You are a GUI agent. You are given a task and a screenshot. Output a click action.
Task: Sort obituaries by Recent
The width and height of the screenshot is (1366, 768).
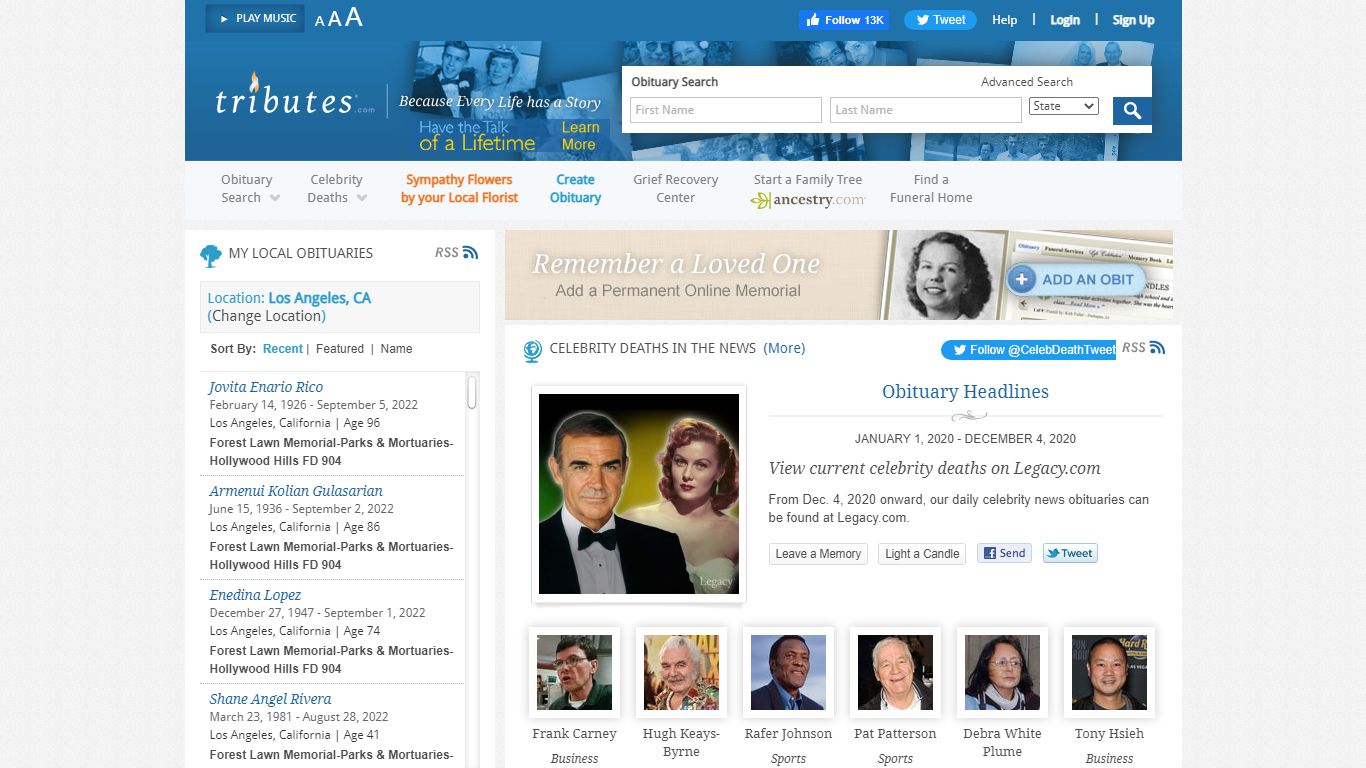283,349
